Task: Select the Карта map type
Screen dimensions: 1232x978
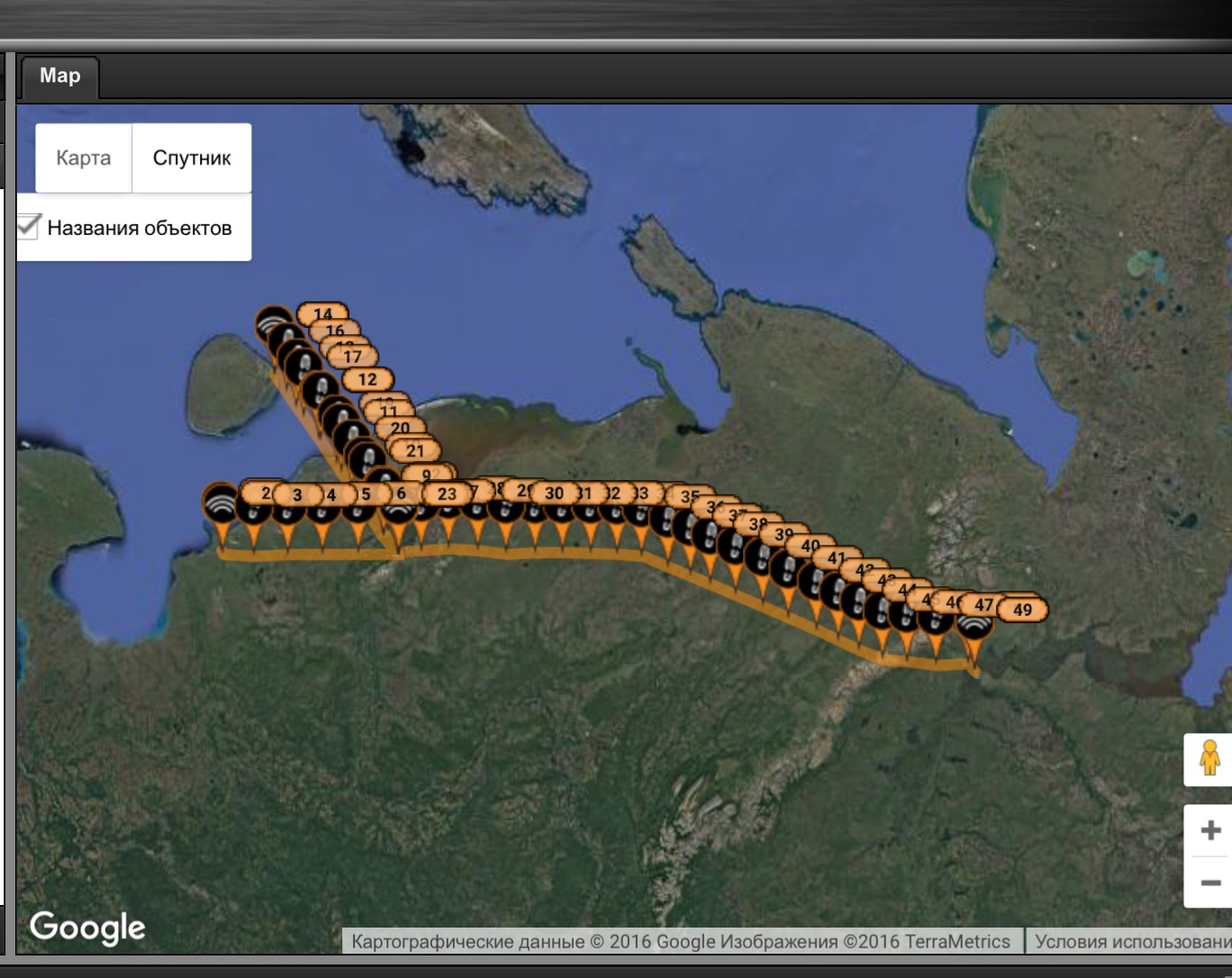Action: pos(83,158)
